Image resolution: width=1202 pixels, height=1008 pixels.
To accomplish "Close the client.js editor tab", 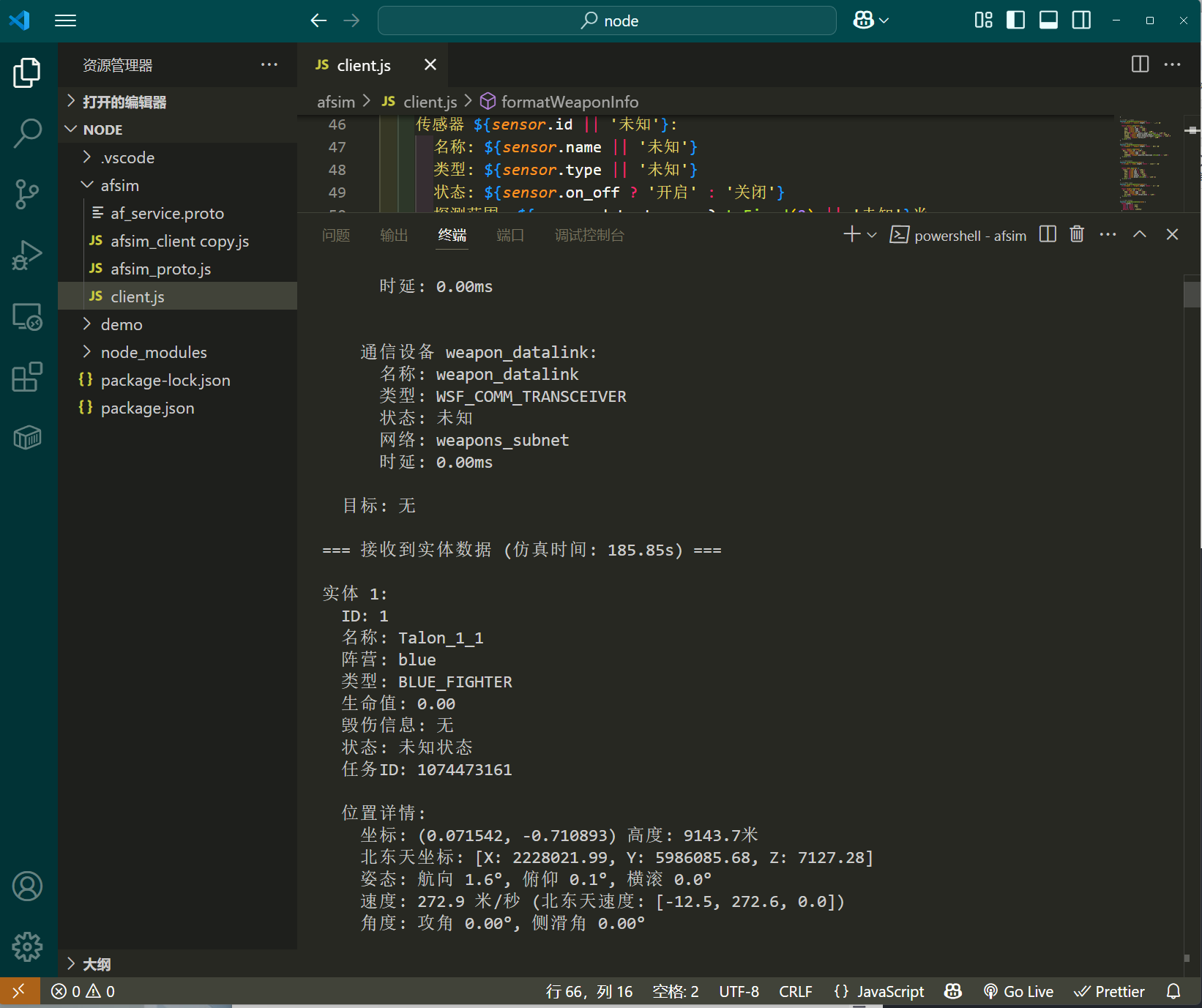I will [430, 64].
